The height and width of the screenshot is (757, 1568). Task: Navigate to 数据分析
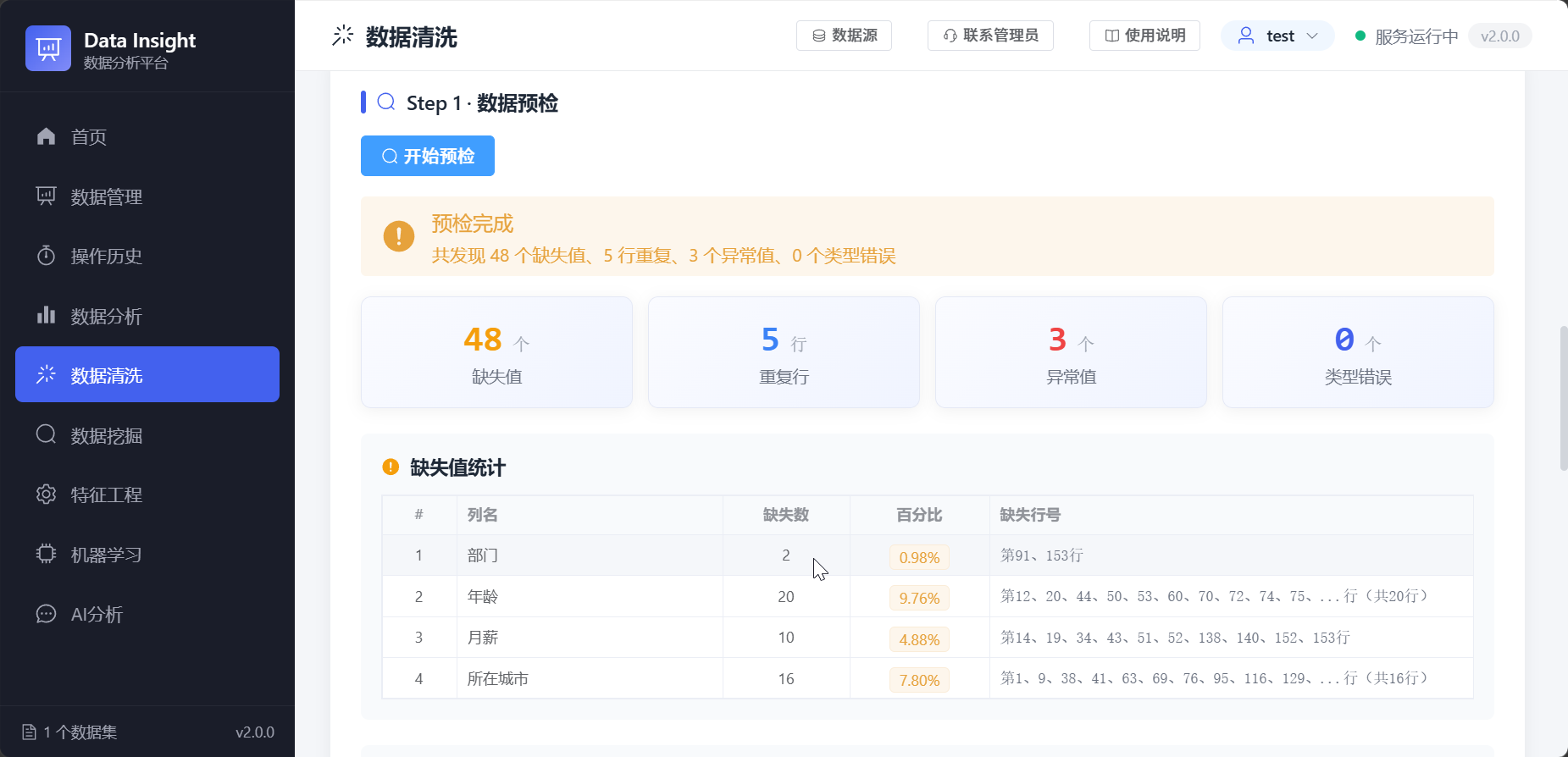tap(147, 316)
